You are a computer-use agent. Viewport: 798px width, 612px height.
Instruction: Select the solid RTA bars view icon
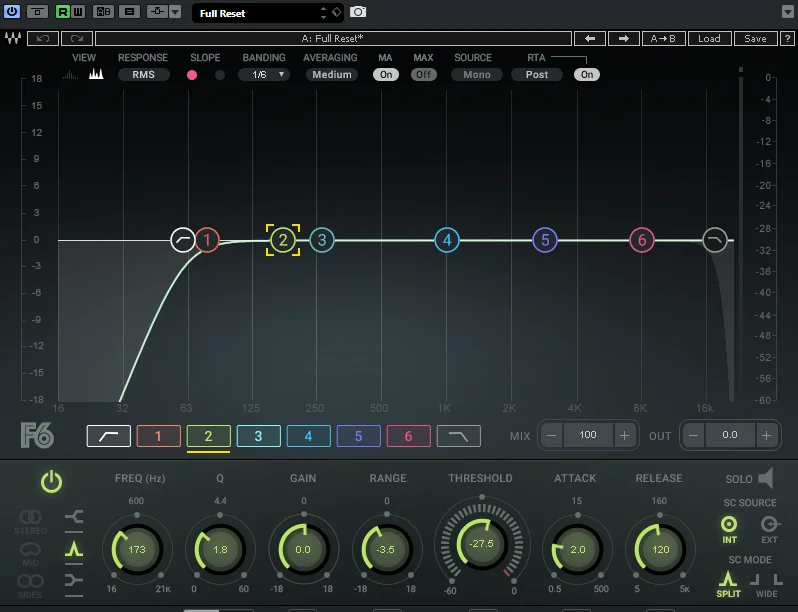tap(96, 74)
